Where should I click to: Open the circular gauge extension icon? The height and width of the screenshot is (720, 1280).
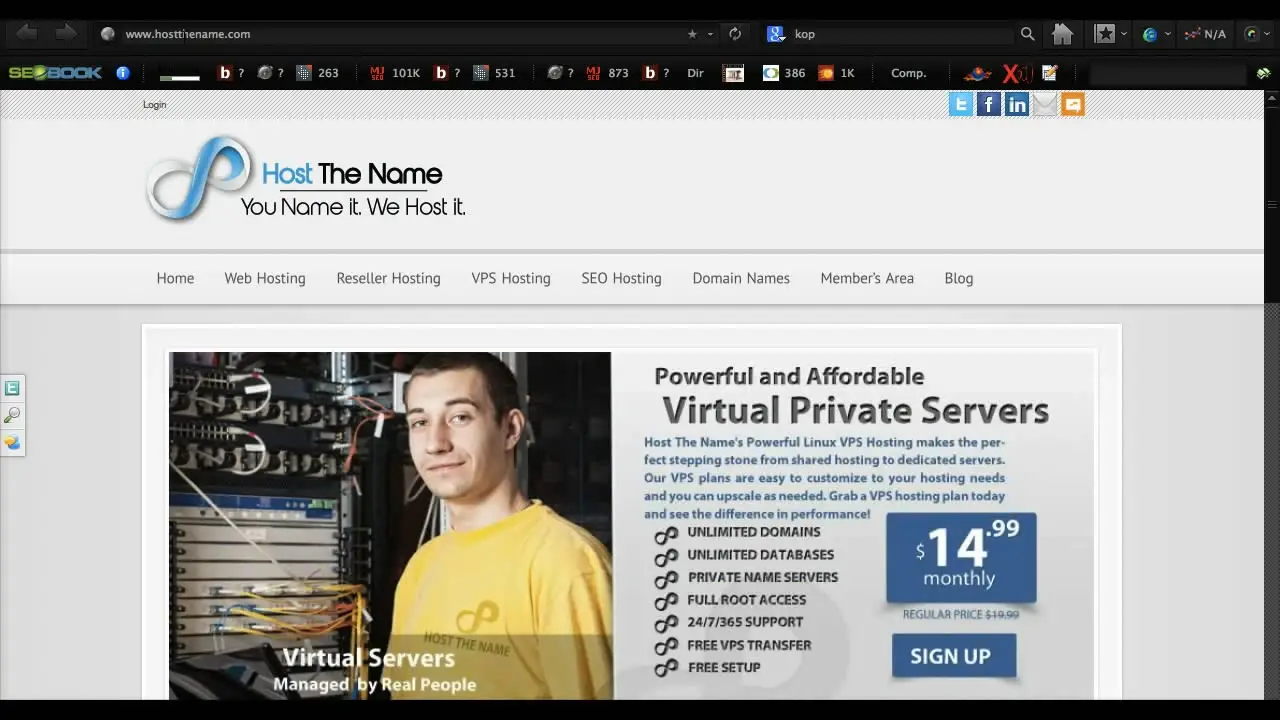click(x=1251, y=34)
